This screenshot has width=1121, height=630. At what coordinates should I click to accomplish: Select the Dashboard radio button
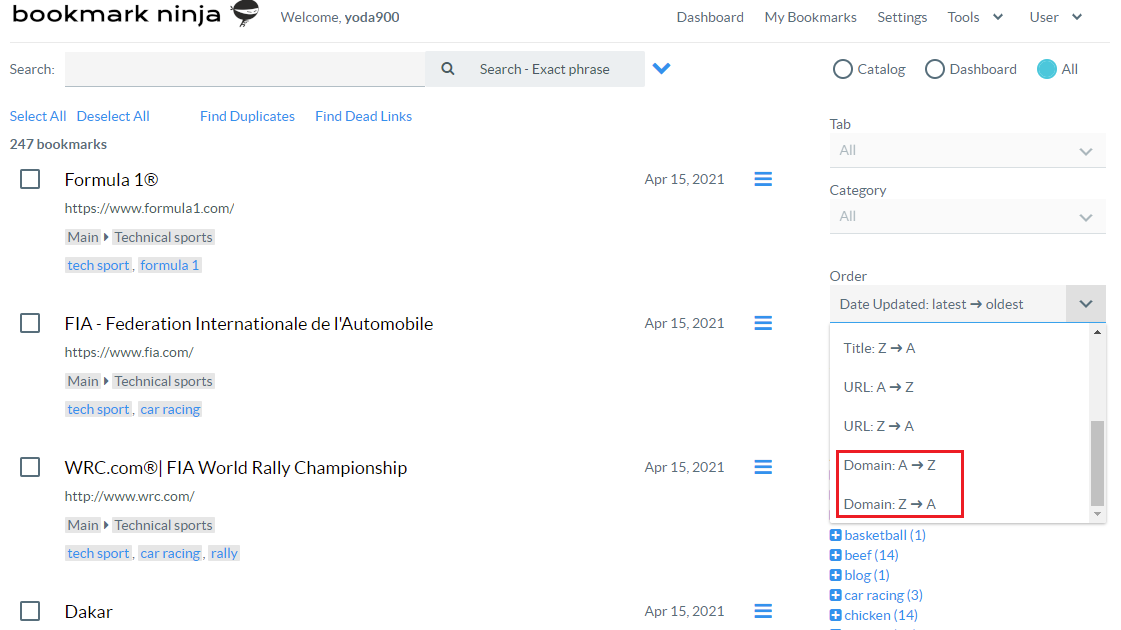pos(935,69)
